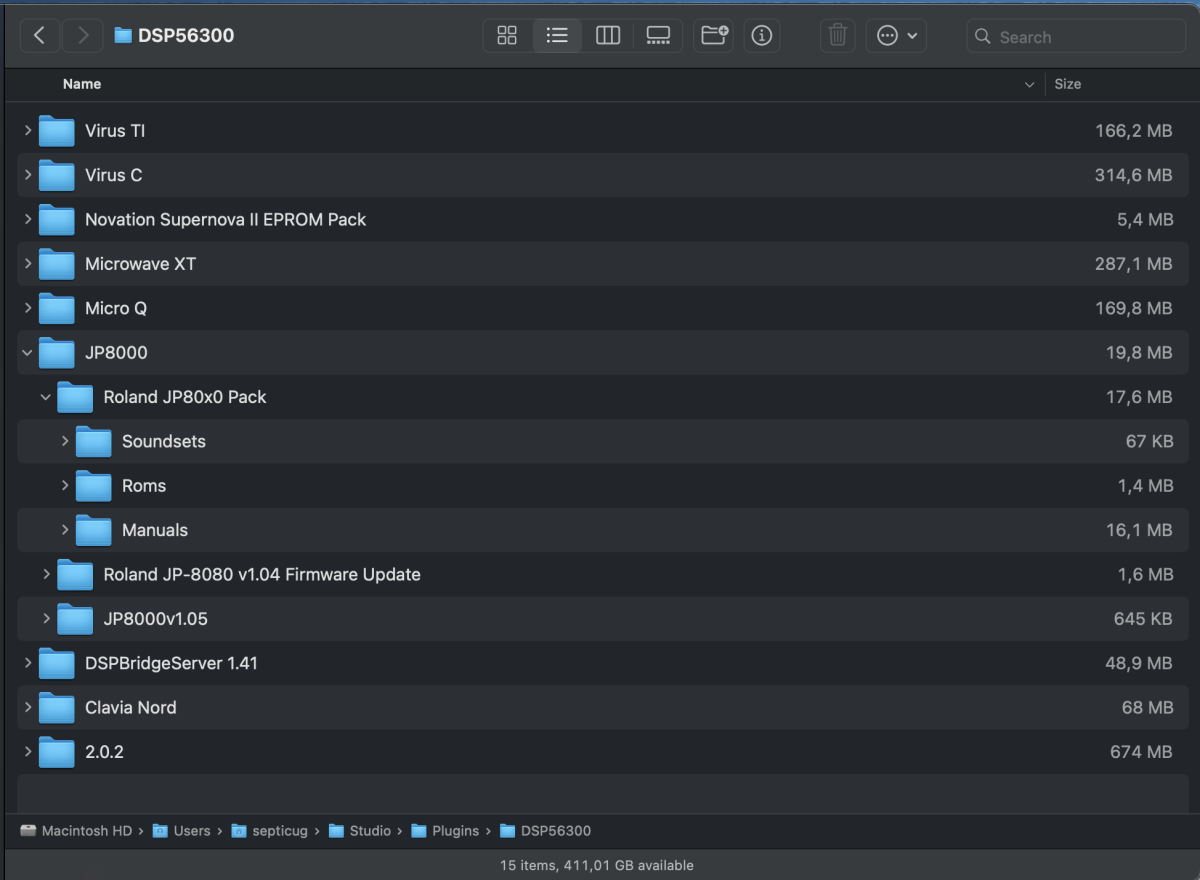Click the DSP56300 window title
This screenshot has height=880, width=1200.
pyautogui.click(x=186, y=36)
